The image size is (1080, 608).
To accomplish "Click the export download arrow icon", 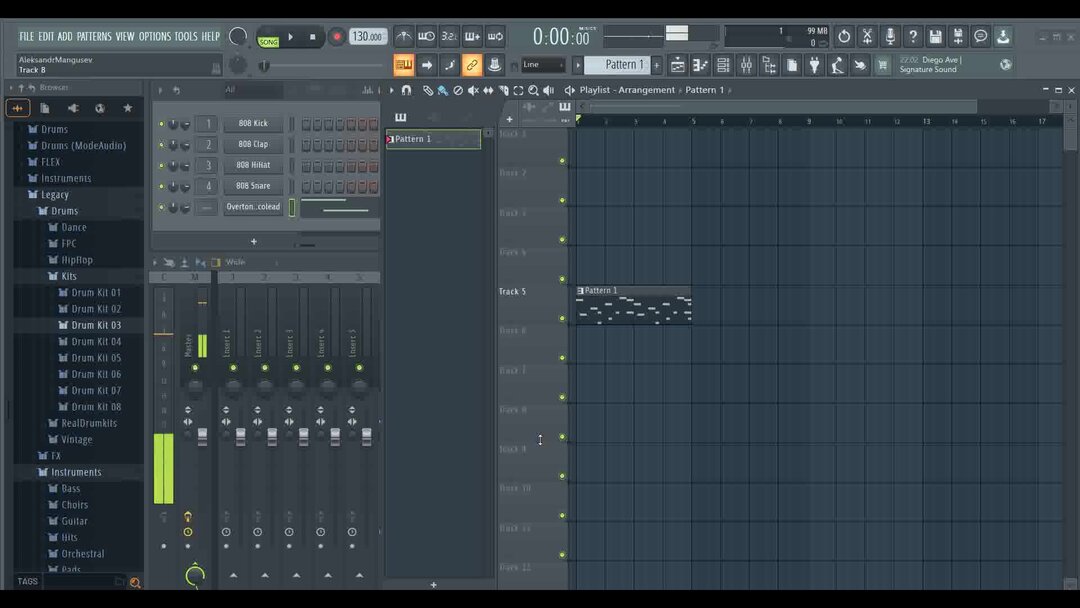I will 1004,36.
